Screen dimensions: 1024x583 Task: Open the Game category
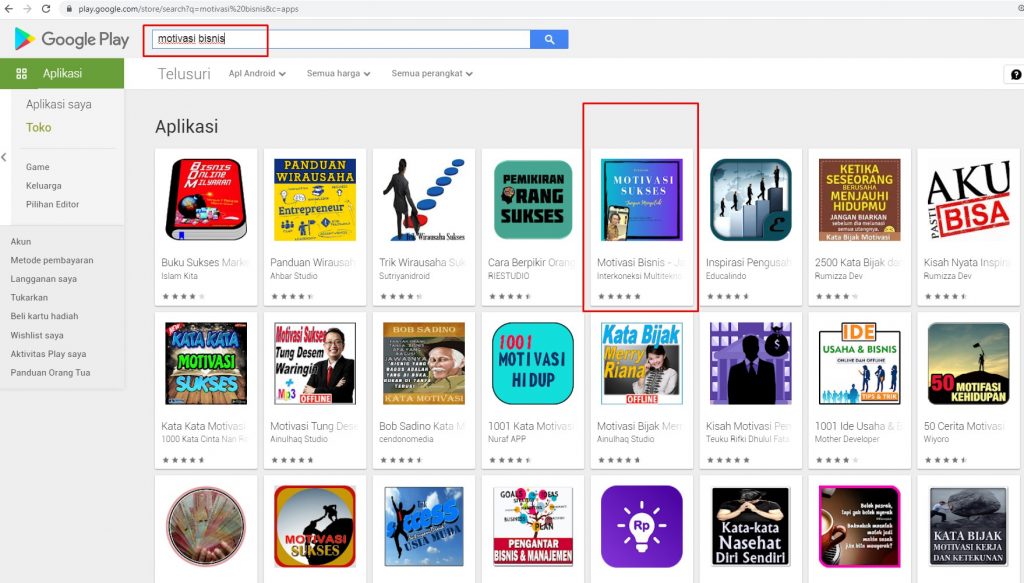tap(38, 167)
